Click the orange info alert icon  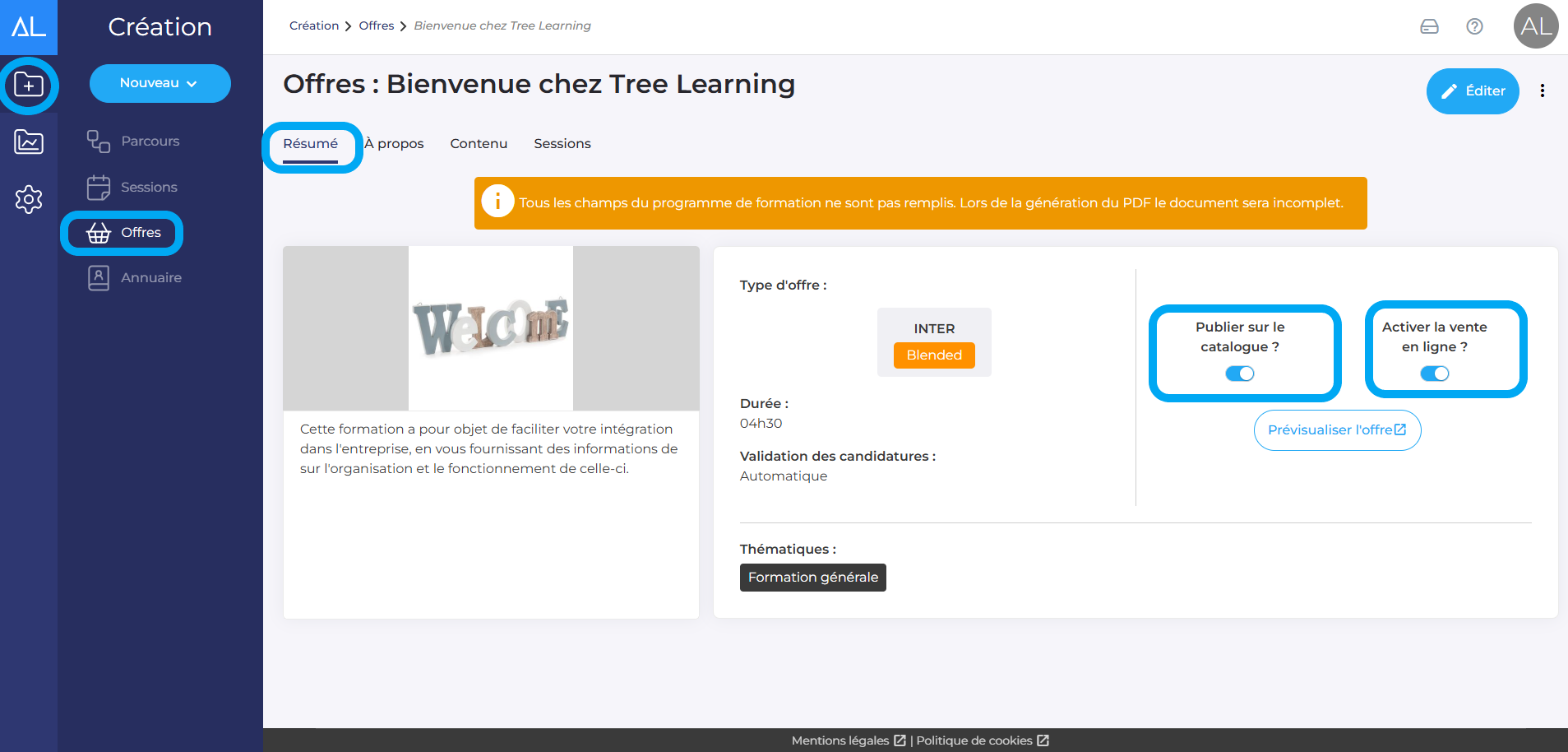pos(497,202)
